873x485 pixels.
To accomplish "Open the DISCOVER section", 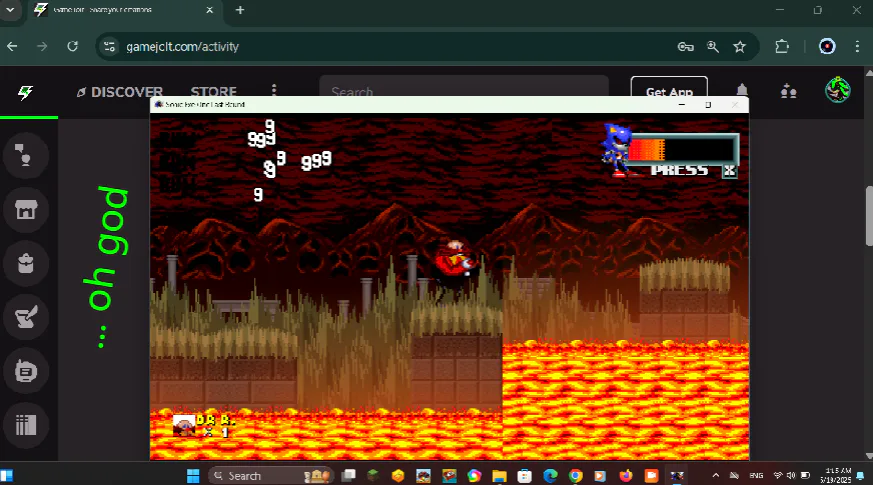I will (120, 92).
